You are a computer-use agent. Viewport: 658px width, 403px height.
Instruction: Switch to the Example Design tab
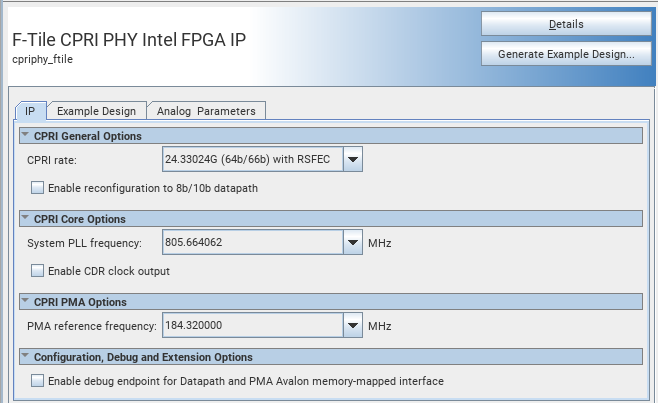coord(96,111)
